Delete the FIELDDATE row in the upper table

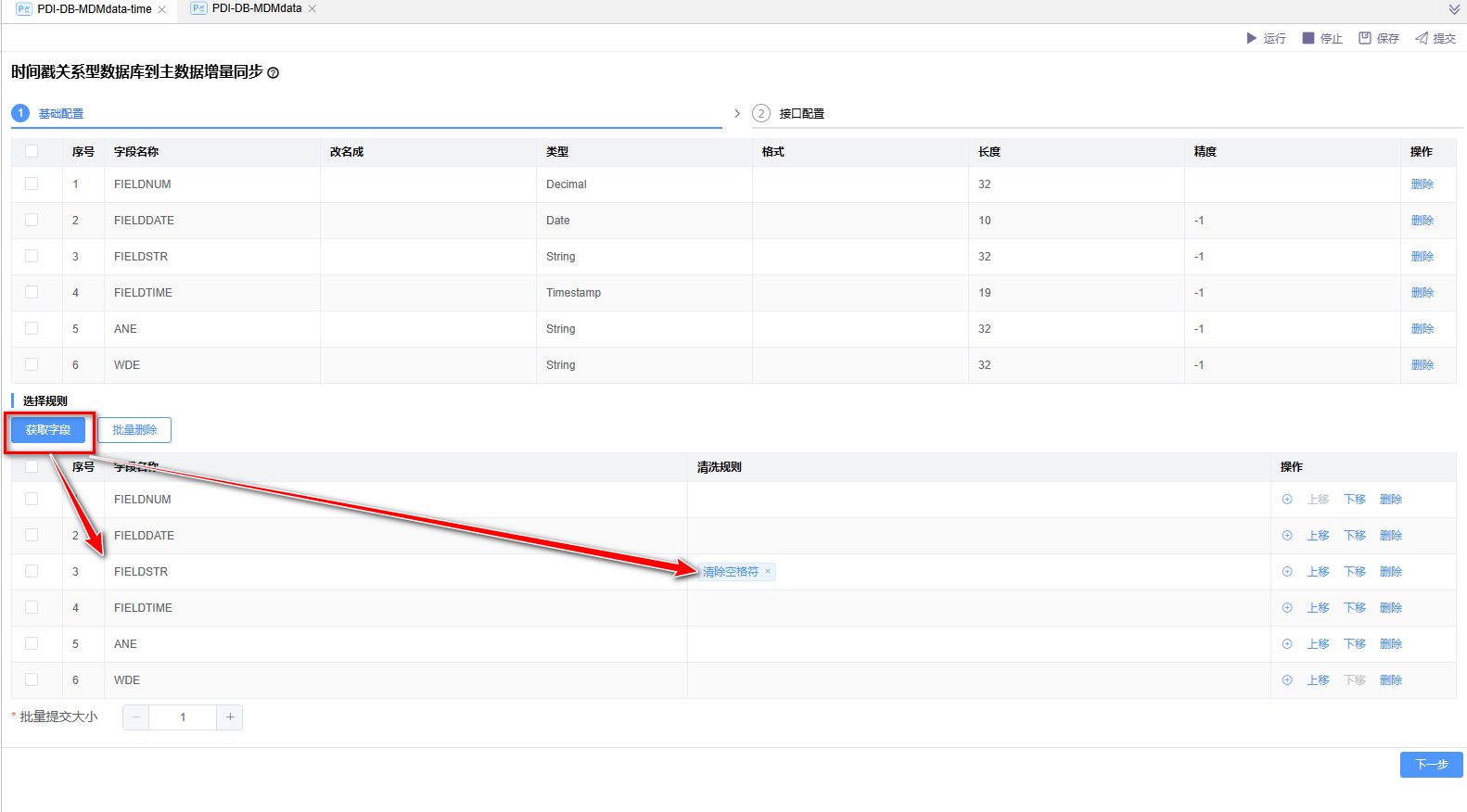click(x=1422, y=221)
